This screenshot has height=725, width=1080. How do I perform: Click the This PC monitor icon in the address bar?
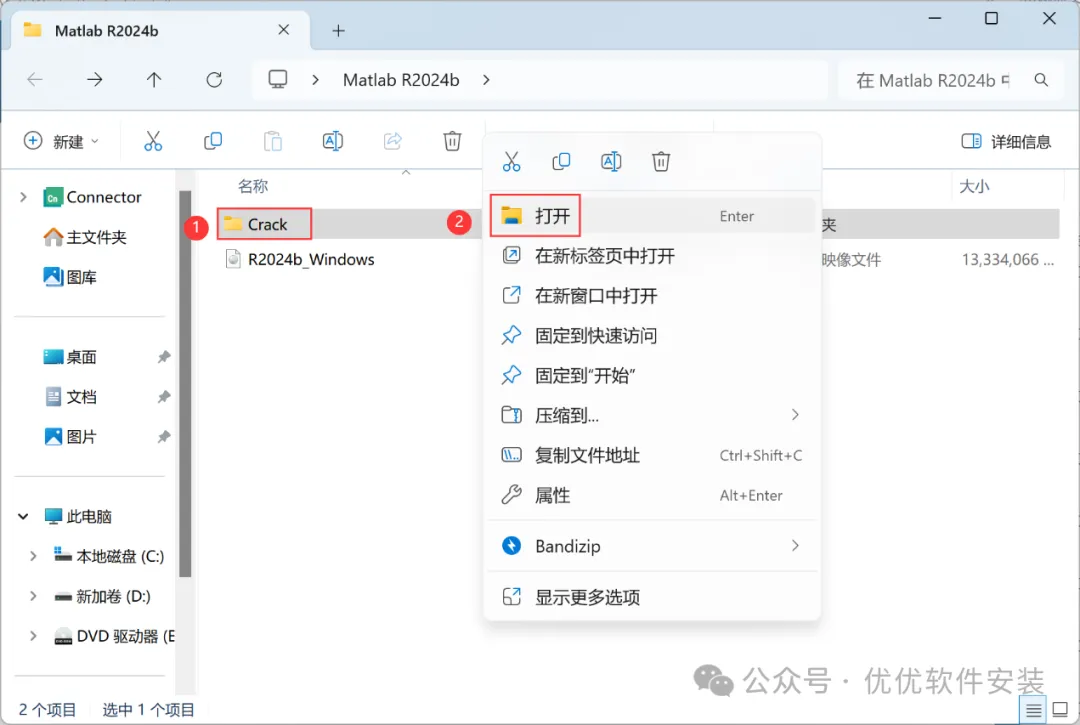point(278,79)
